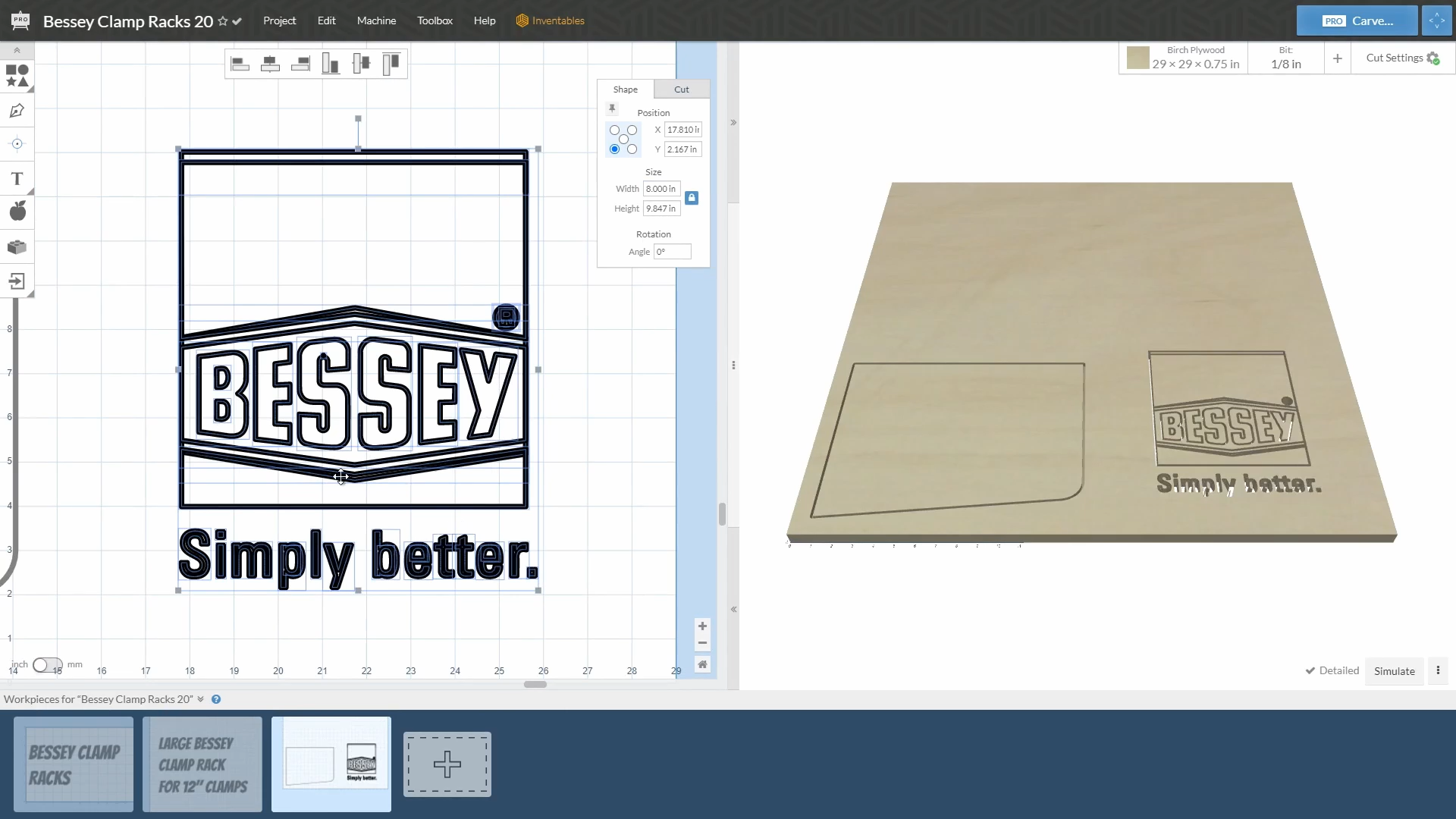Open the Import tool in the sidebar

point(17,281)
